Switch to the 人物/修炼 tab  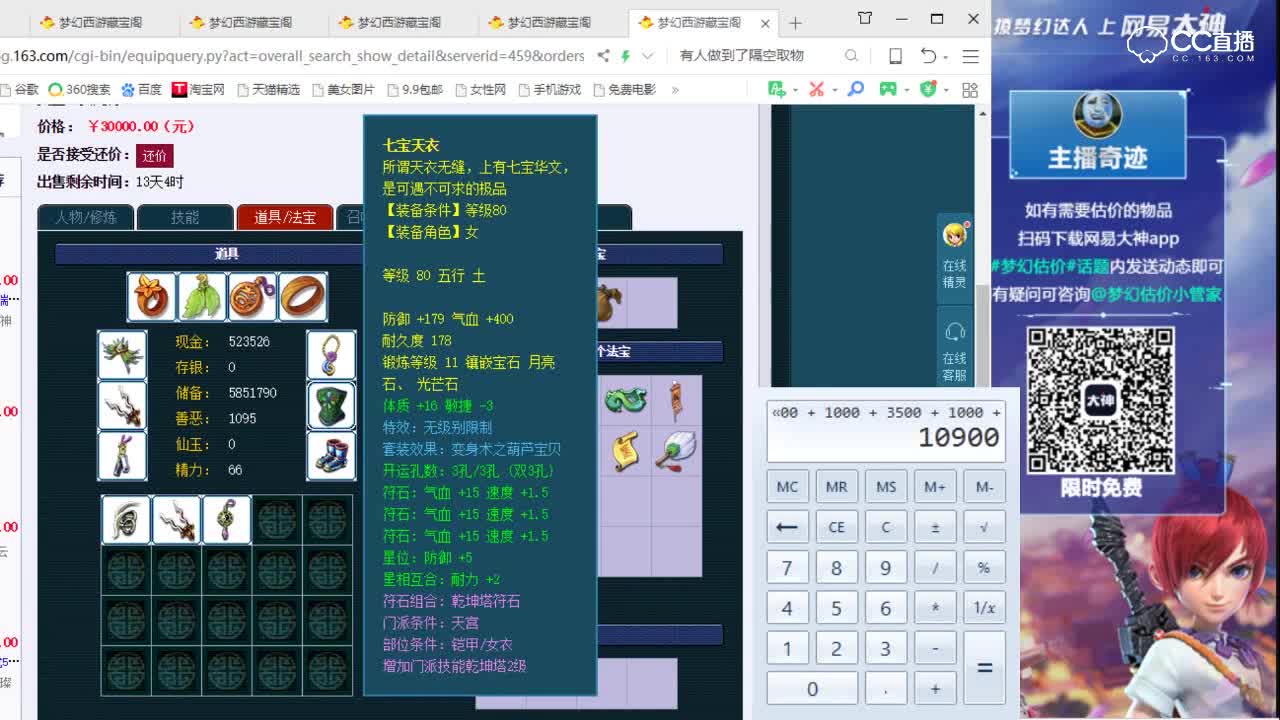coord(86,217)
